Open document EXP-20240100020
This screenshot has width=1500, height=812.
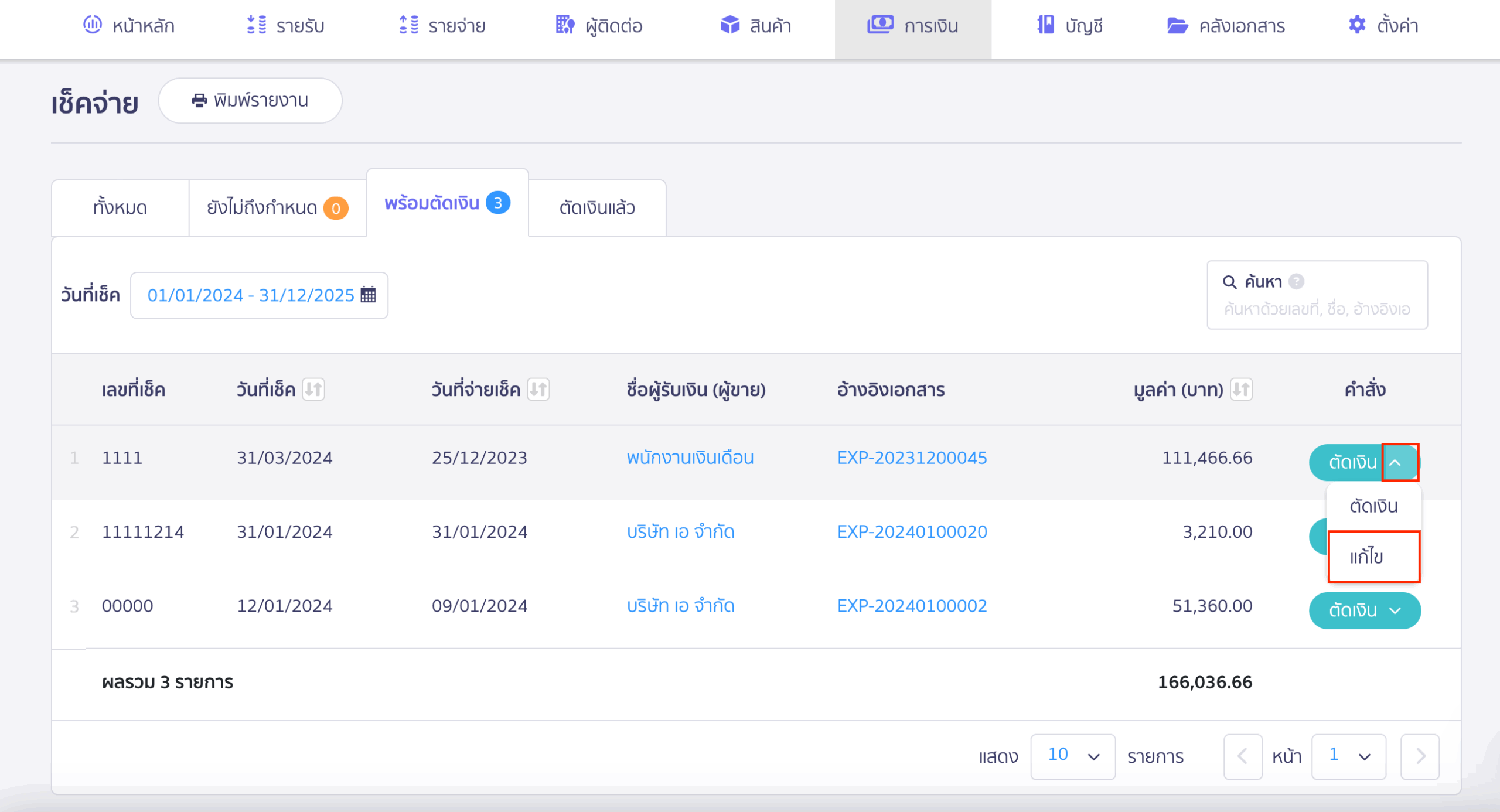click(x=912, y=532)
